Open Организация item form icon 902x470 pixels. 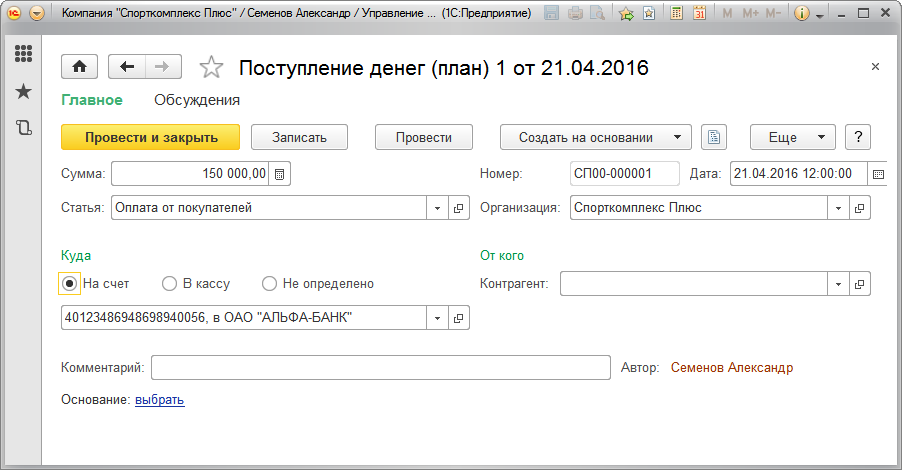[859, 208]
